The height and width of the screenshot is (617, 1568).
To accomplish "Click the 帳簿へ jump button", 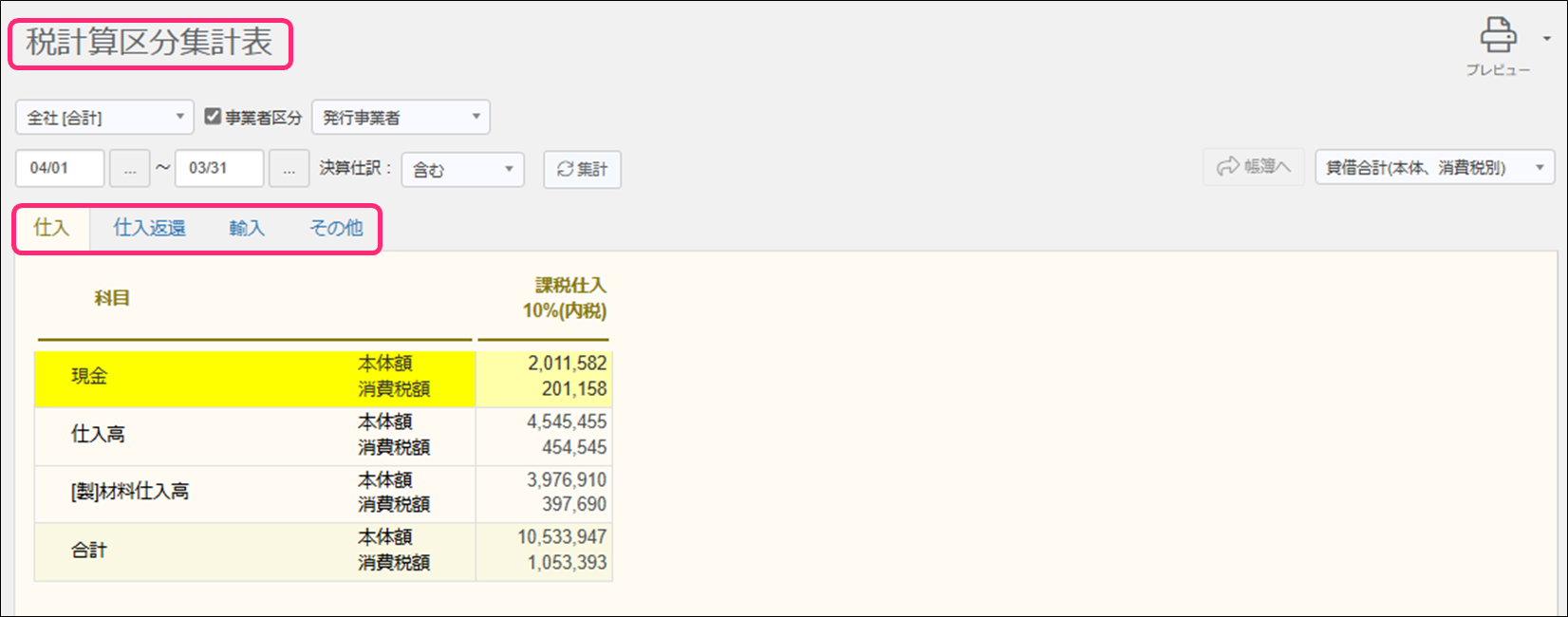I will tap(1253, 167).
